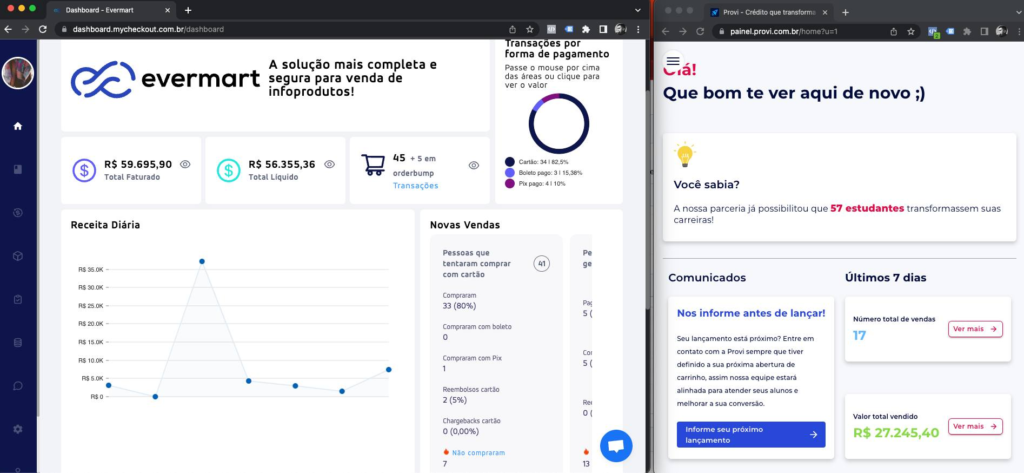Viewport: 1024px width, 473px height.
Task: Click the Boleto pago legend color dot
Action: [x=509, y=172]
